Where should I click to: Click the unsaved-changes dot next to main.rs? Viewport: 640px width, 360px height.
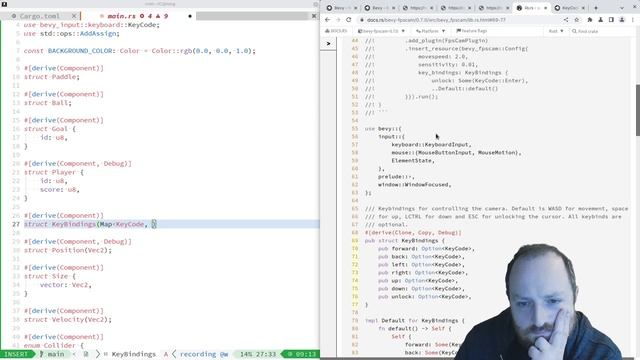coord(190,16)
